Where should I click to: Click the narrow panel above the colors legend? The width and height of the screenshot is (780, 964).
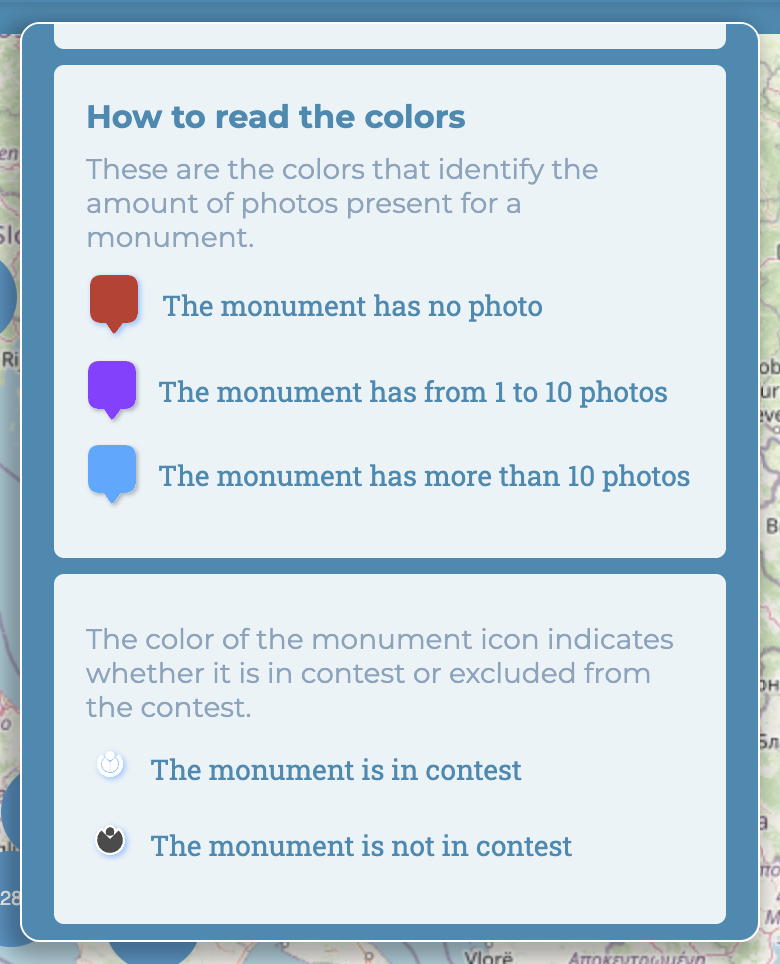pos(389,36)
